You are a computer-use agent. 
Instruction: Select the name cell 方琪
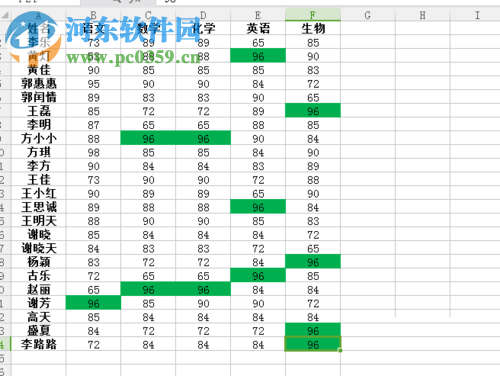pyautogui.click(x=39, y=152)
